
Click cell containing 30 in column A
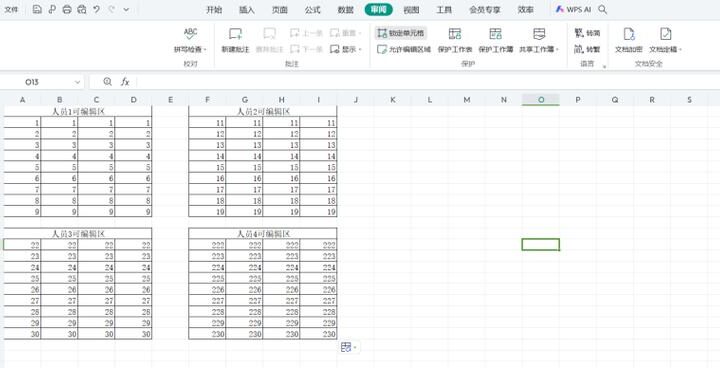[x=22, y=334]
